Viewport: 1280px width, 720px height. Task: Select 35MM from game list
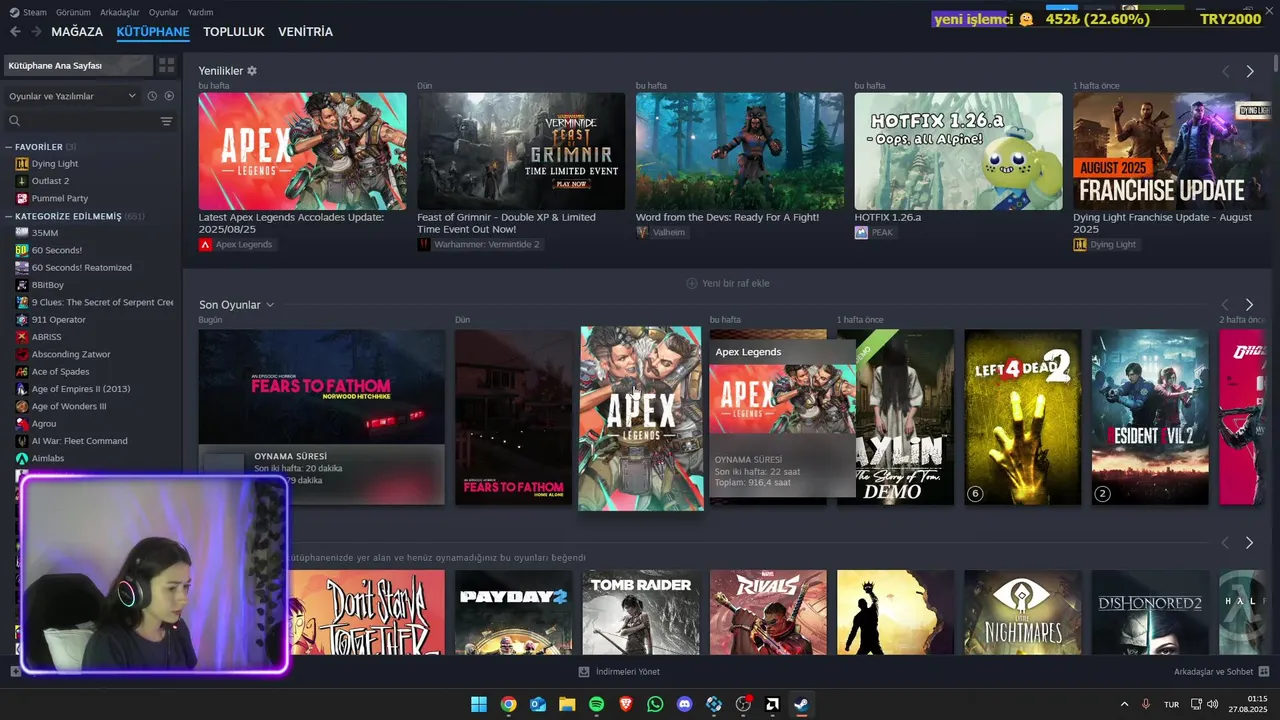pos(44,233)
